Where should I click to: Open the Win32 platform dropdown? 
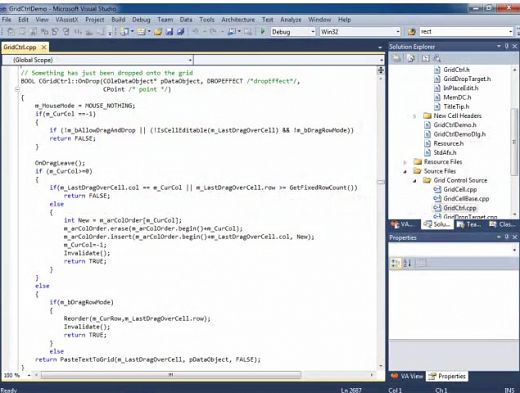click(360, 32)
